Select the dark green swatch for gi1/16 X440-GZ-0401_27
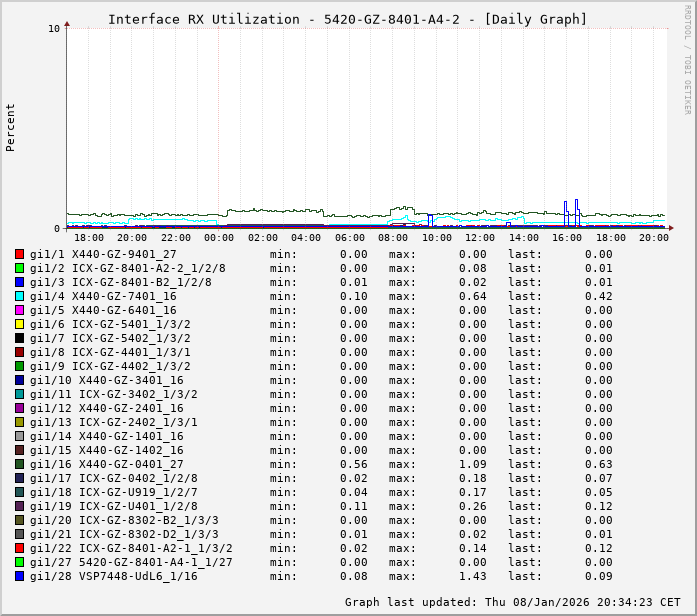697x616 pixels. [x=19, y=464]
